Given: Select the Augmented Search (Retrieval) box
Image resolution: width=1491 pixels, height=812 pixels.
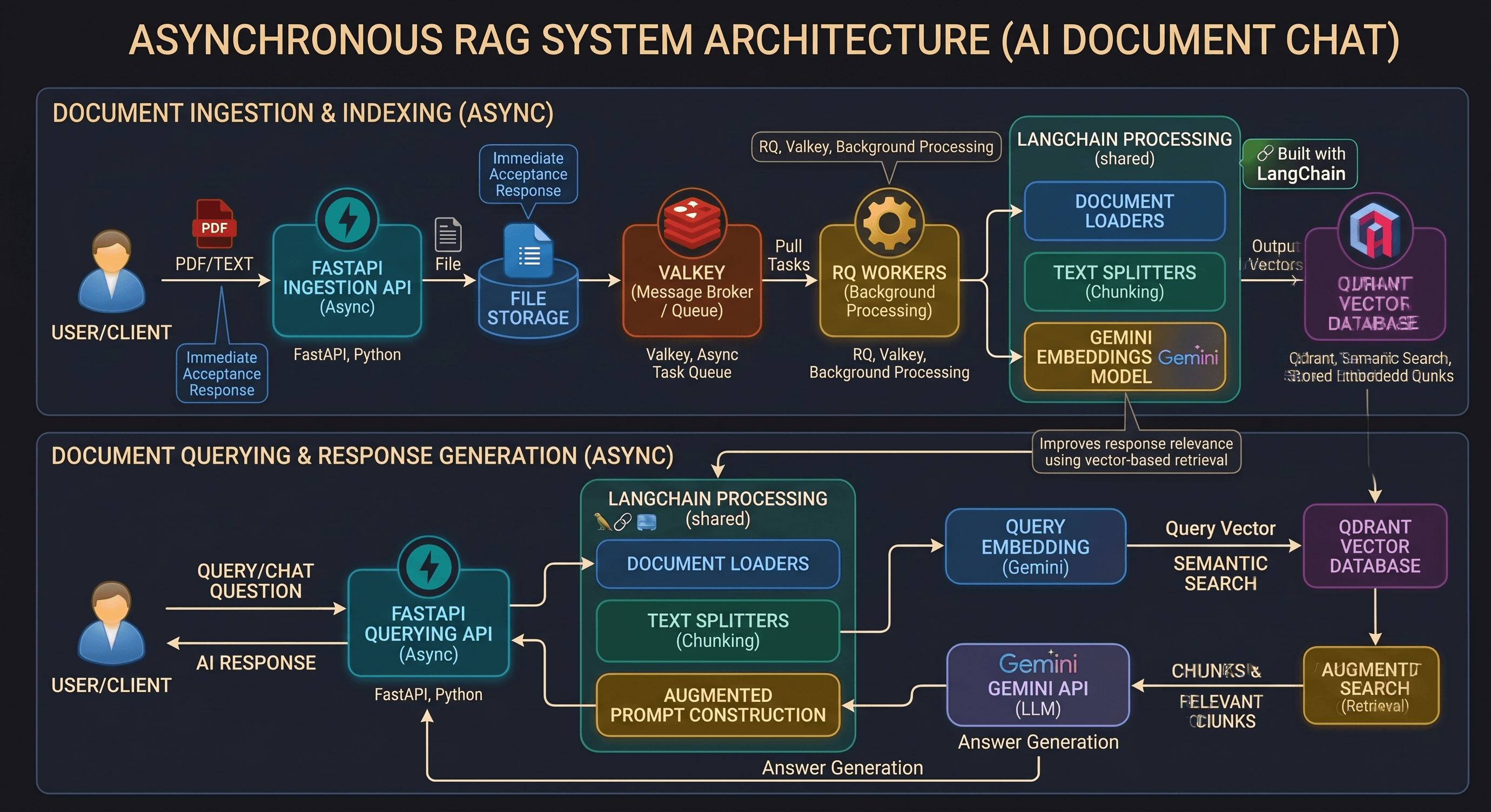Looking at the screenshot, I should click(x=1371, y=685).
